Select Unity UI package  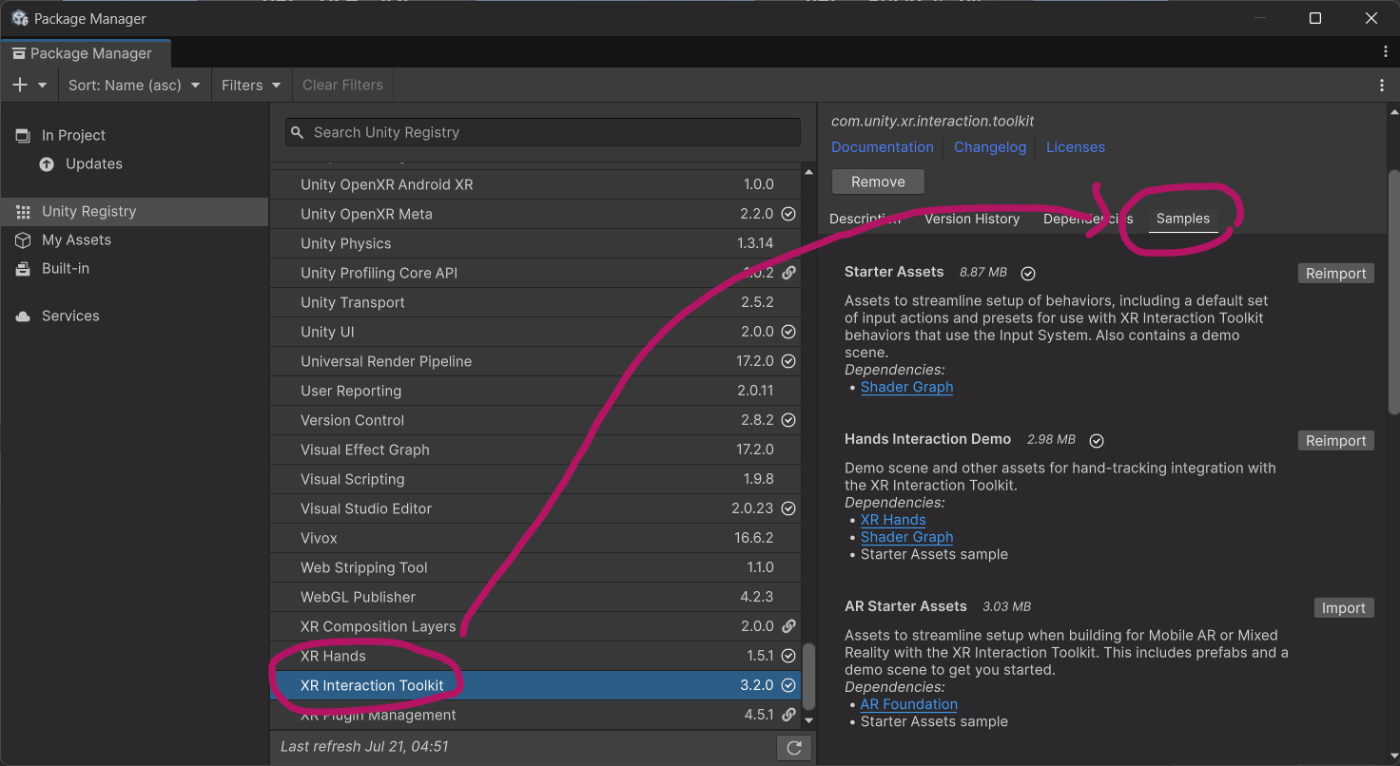[x=536, y=332]
